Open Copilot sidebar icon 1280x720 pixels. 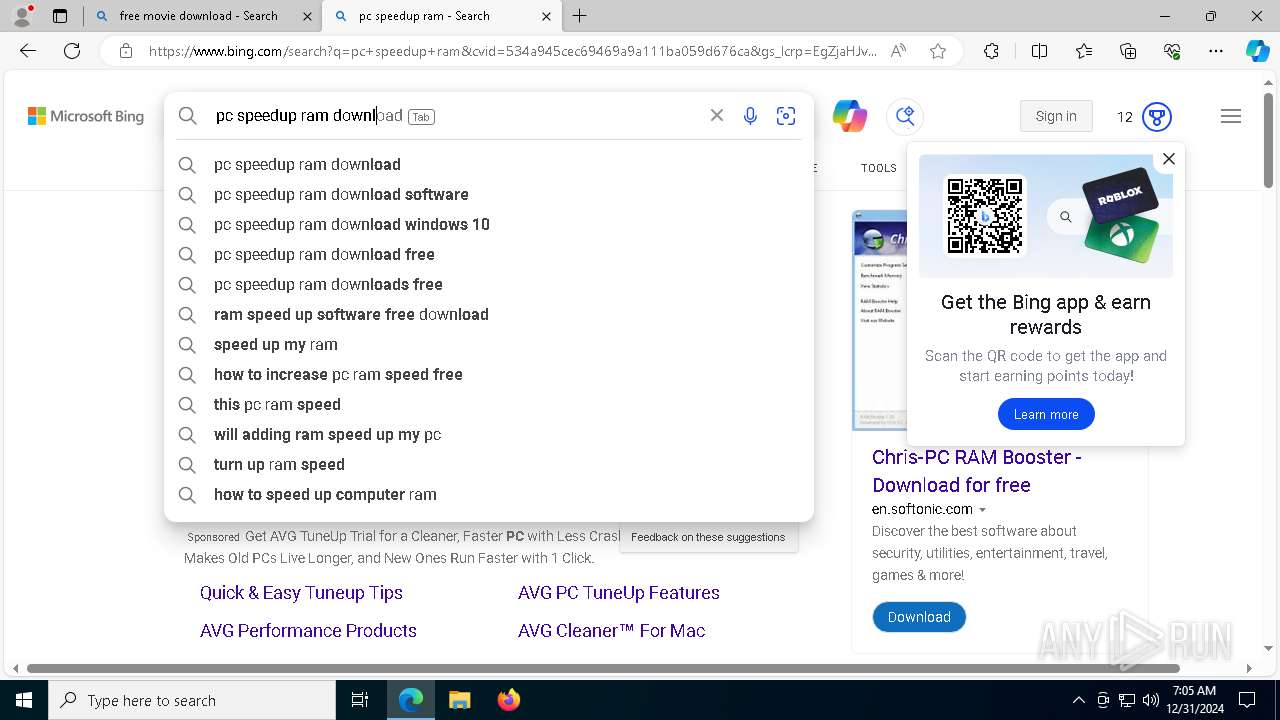pyautogui.click(x=1257, y=51)
